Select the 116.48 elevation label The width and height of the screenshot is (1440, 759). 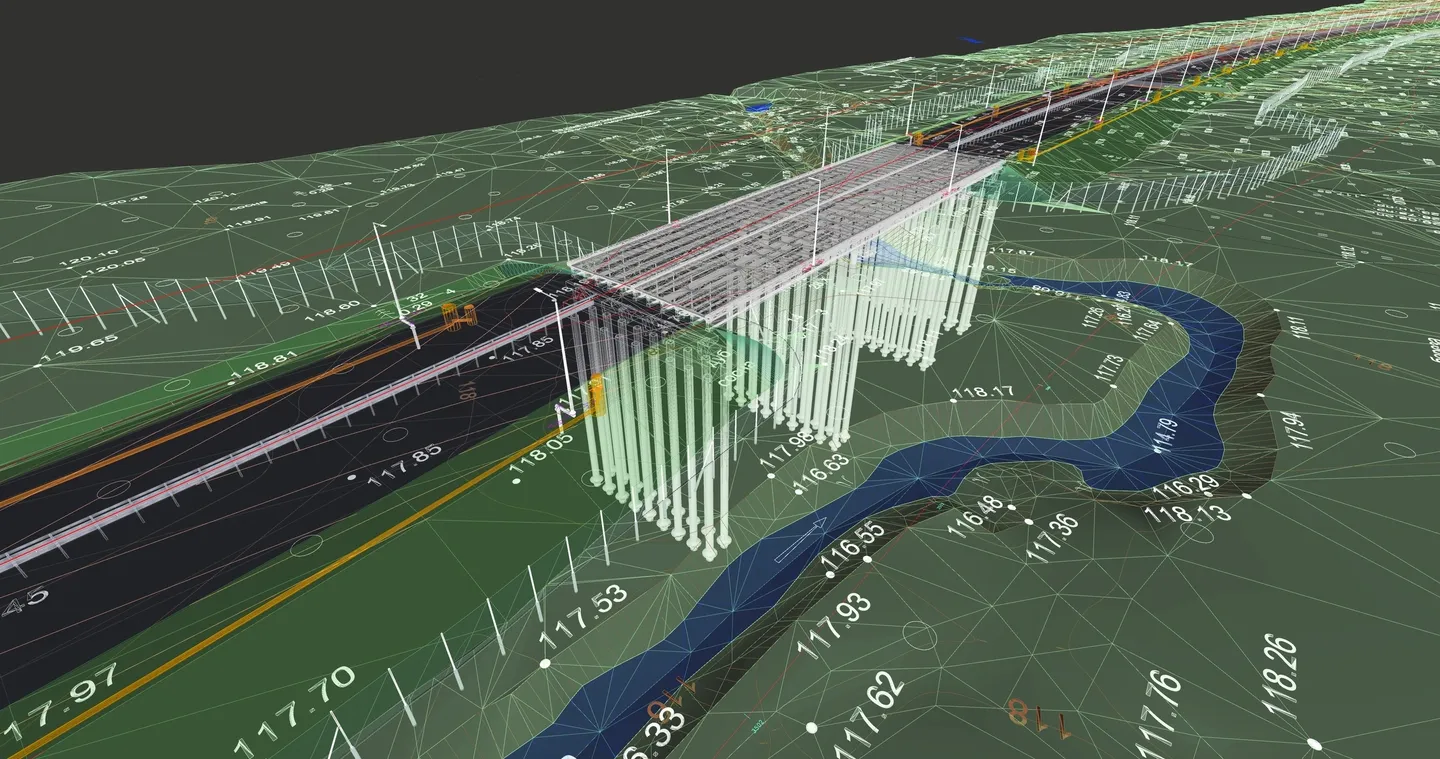974,519
